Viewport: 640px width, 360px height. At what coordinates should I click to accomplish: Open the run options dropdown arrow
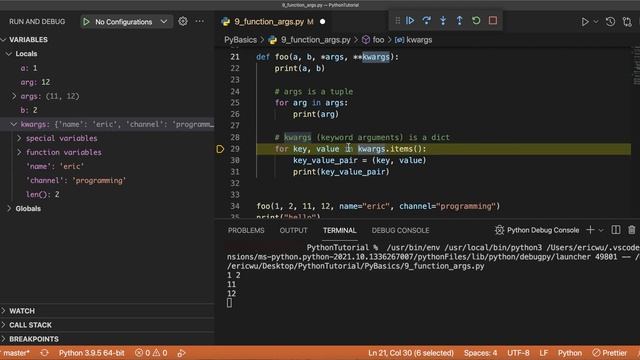tap(596, 22)
